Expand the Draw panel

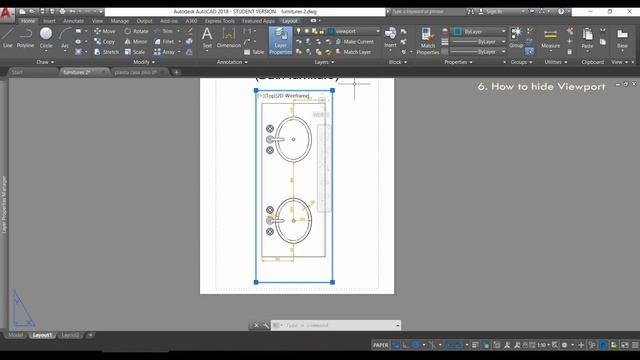pos(45,62)
